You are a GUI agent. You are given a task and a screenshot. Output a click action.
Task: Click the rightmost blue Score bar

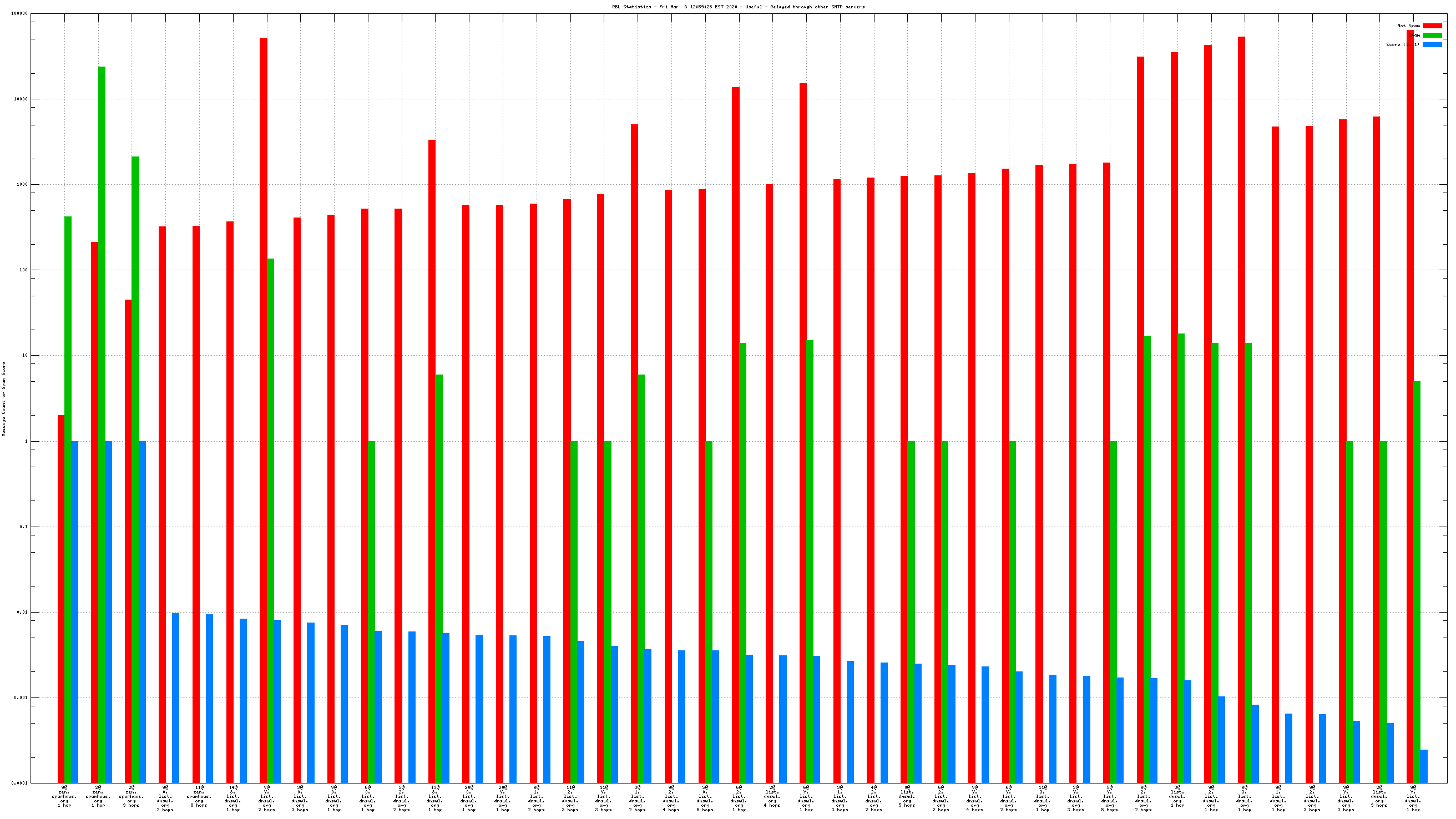point(1423,766)
